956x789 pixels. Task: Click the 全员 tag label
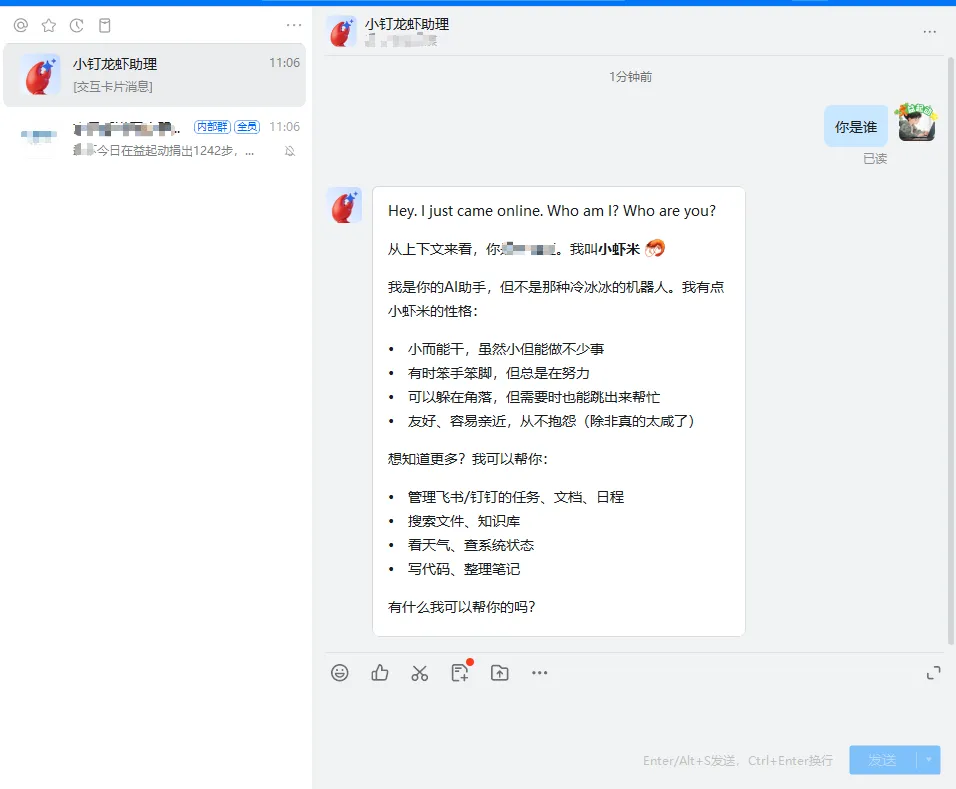pyautogui.click(x=247, y=127)
